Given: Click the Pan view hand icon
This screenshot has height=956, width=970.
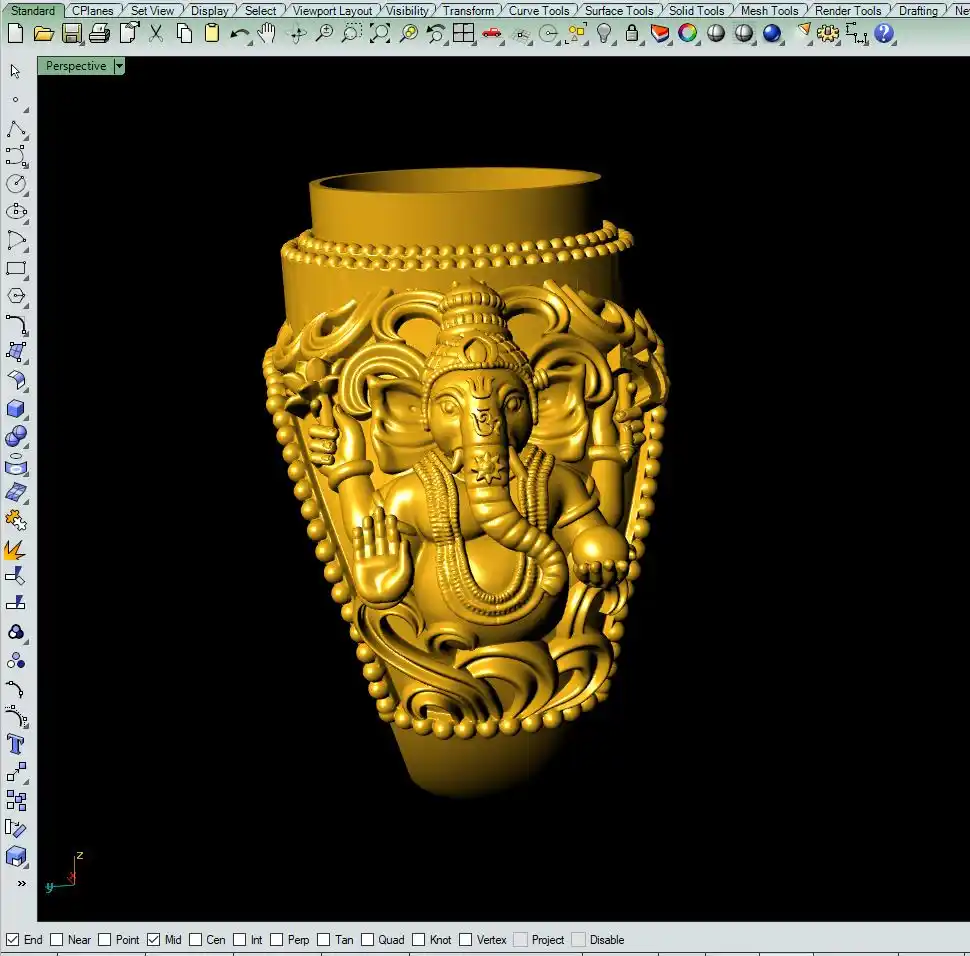Looking at the screenshot, I should [x=267, y=33].
